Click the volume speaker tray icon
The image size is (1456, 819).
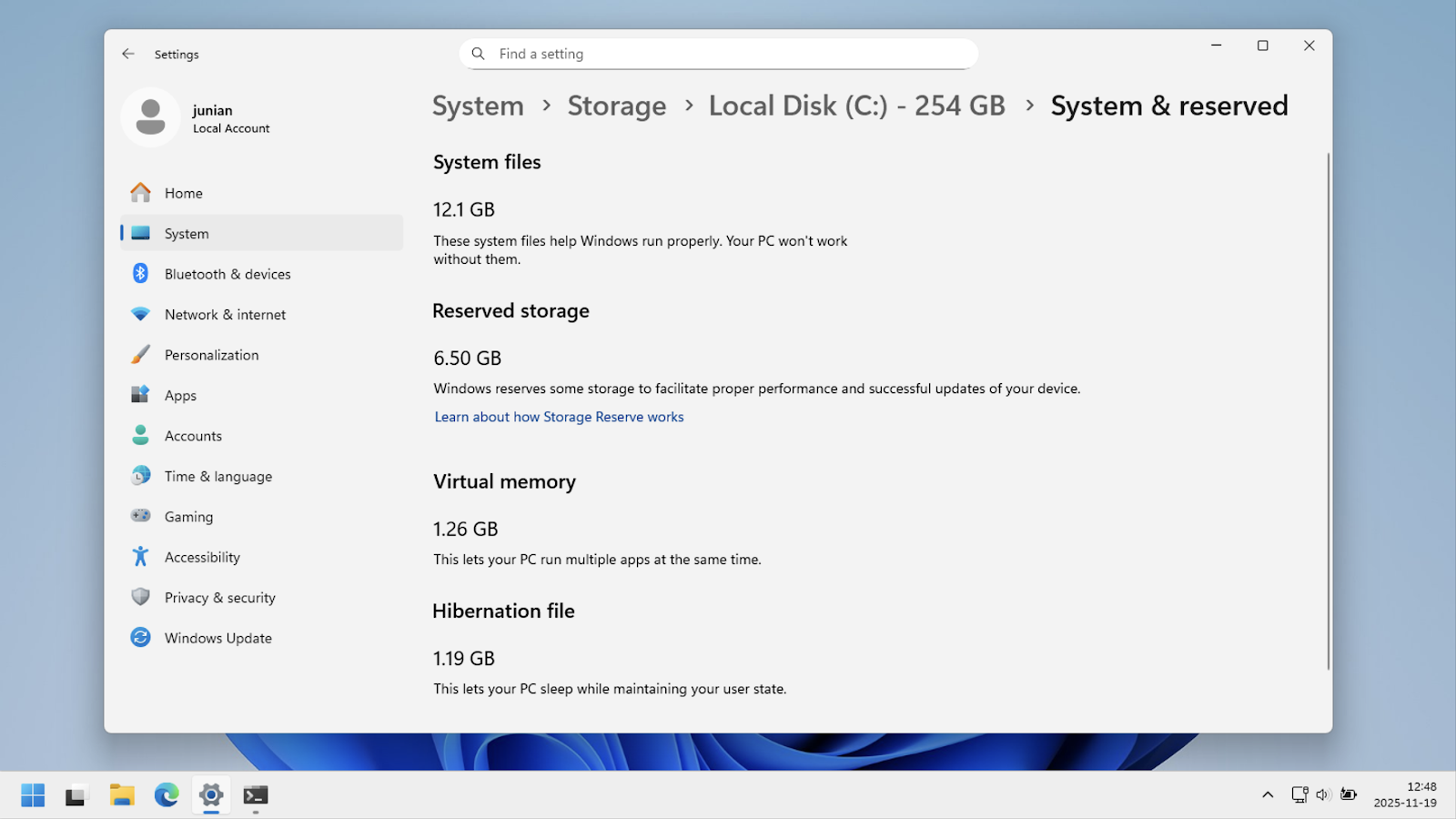pyautogui.click(x=1323, y=794)
